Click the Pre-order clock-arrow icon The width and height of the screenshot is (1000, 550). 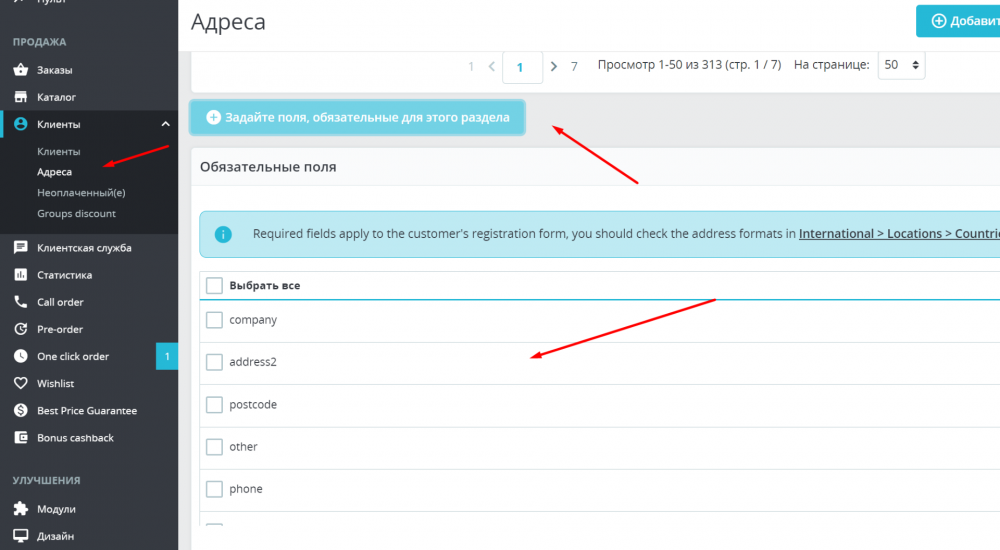tap(20, 329)
